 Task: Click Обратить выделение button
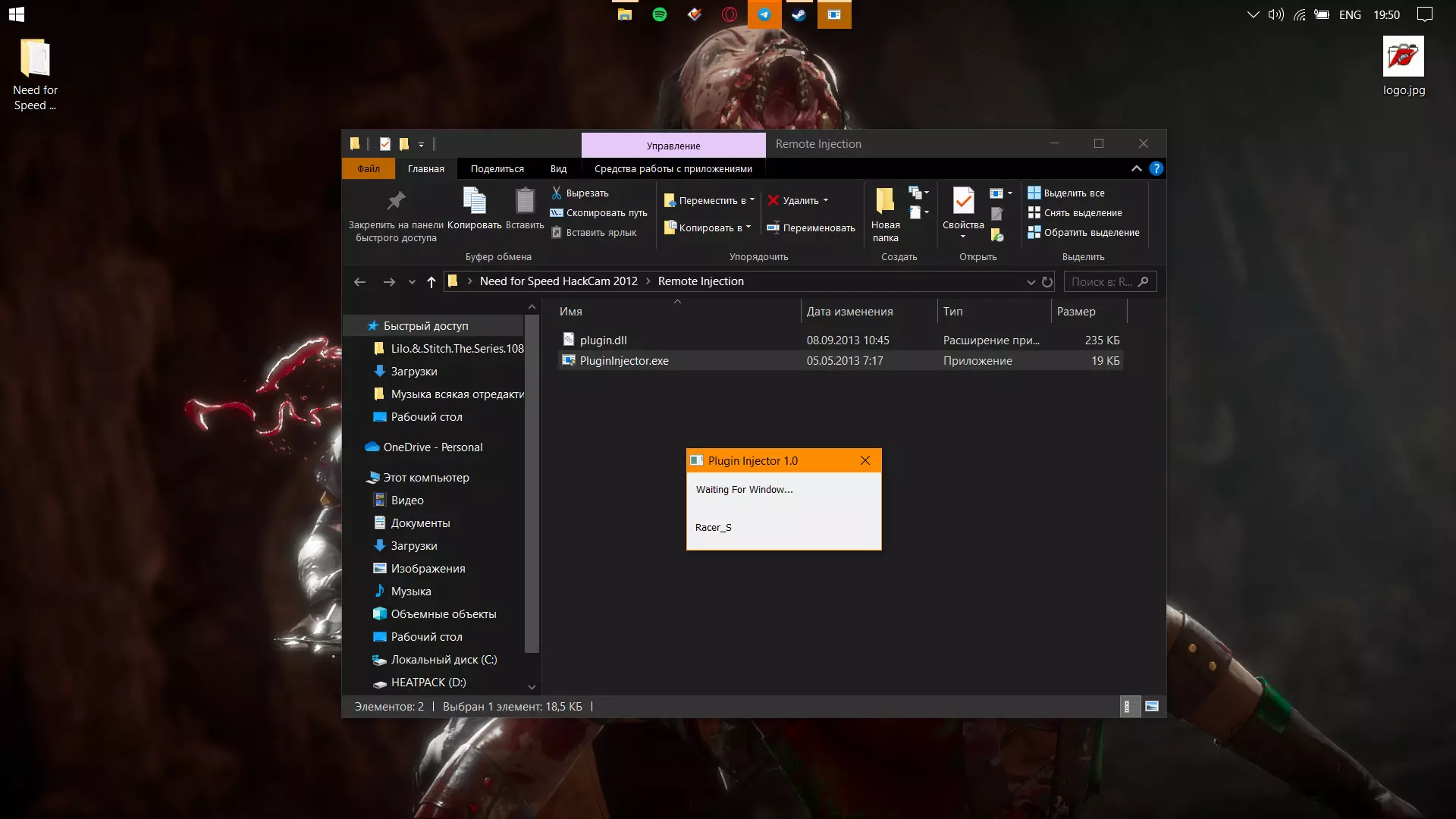[x=1084, y=232]
